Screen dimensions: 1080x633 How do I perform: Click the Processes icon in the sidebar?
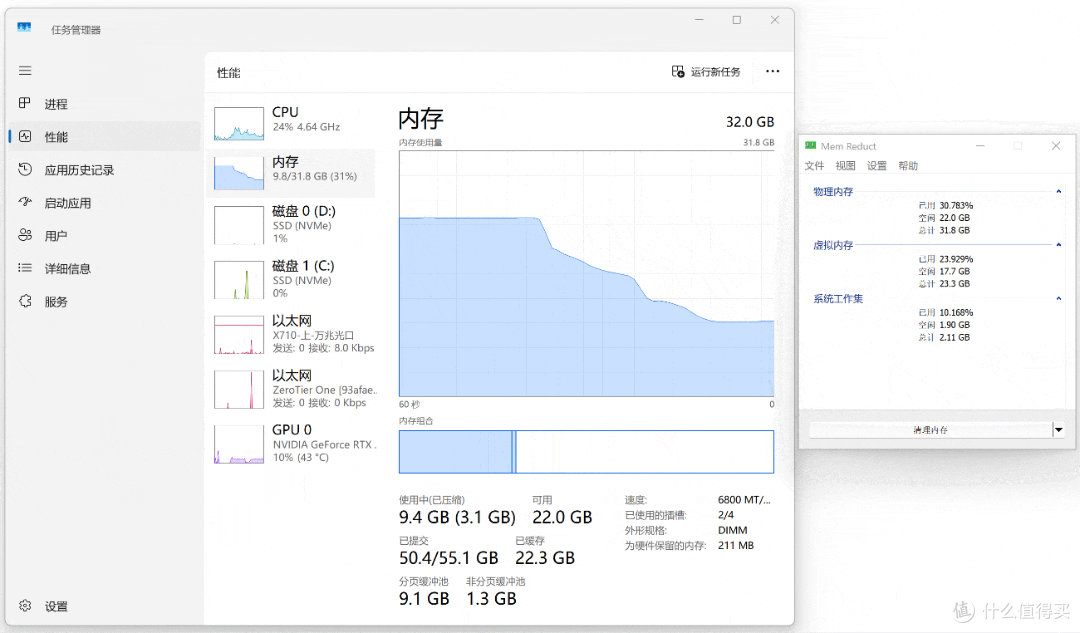(x=25, y=103)
